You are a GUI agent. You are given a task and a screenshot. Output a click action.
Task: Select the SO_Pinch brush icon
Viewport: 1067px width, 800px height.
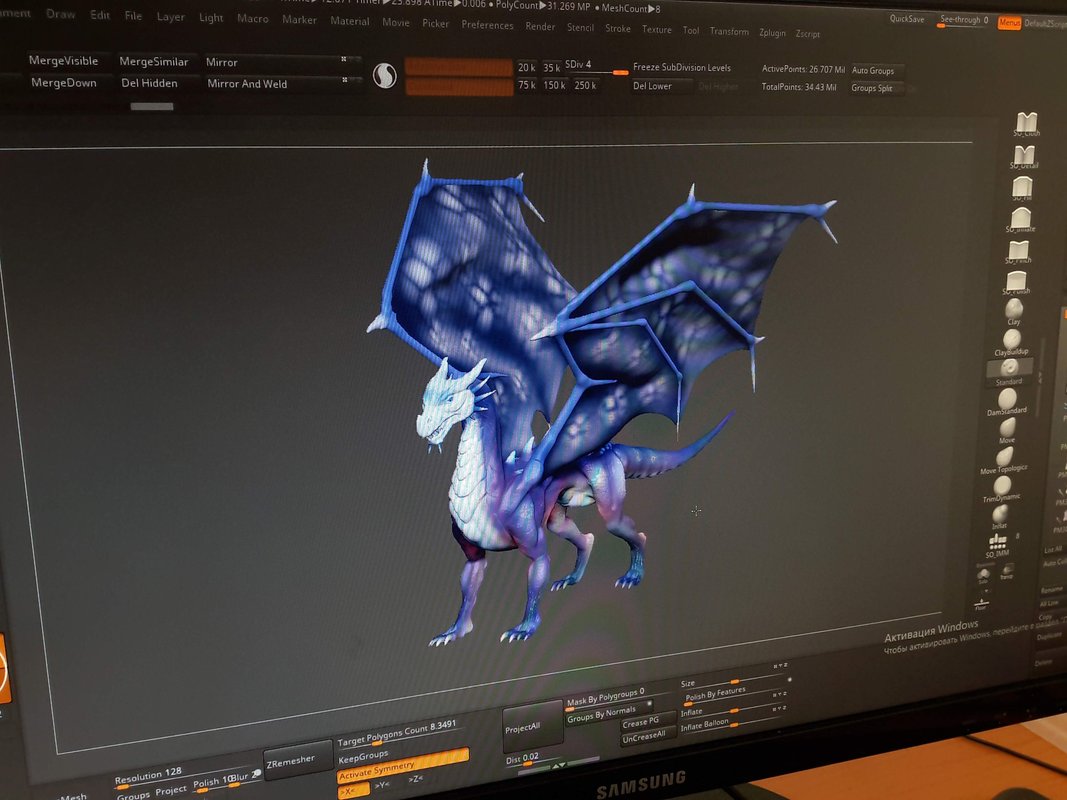click(x=1019, y=251)
